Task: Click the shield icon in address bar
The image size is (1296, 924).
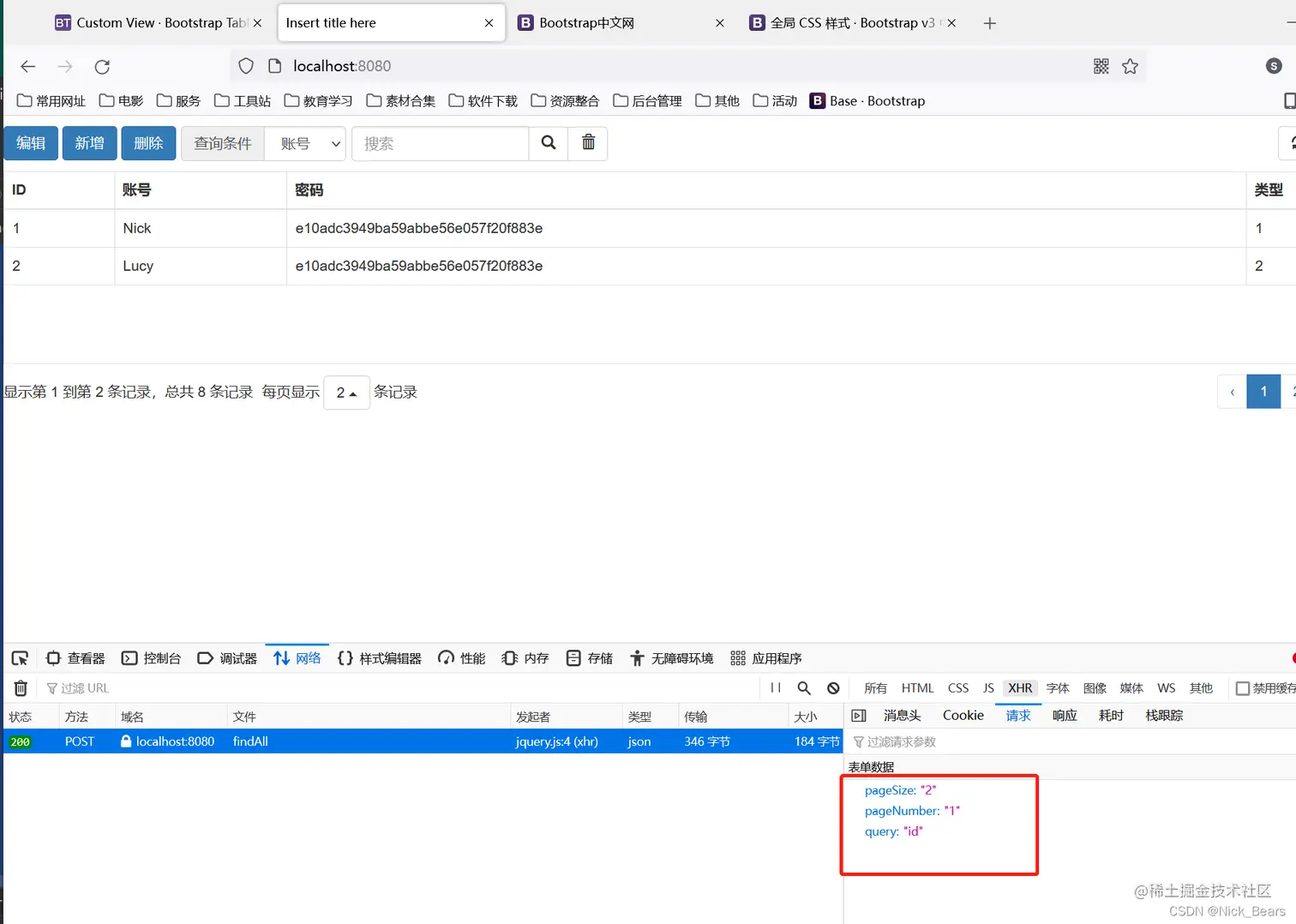Action: pos(246,66)
